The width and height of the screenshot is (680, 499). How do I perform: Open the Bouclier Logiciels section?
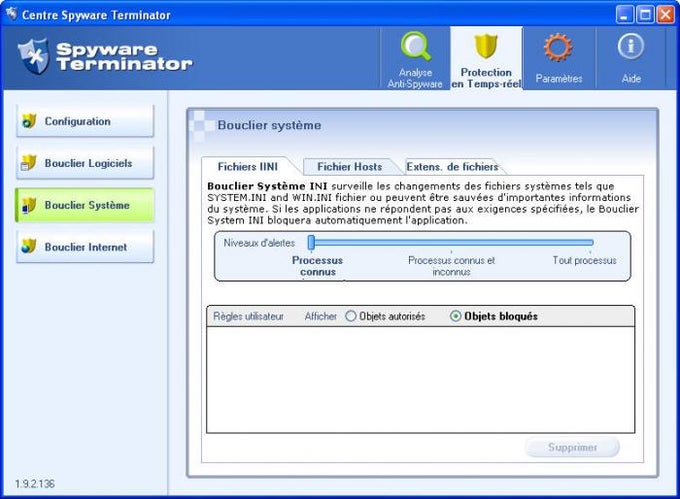click(85, 163)
